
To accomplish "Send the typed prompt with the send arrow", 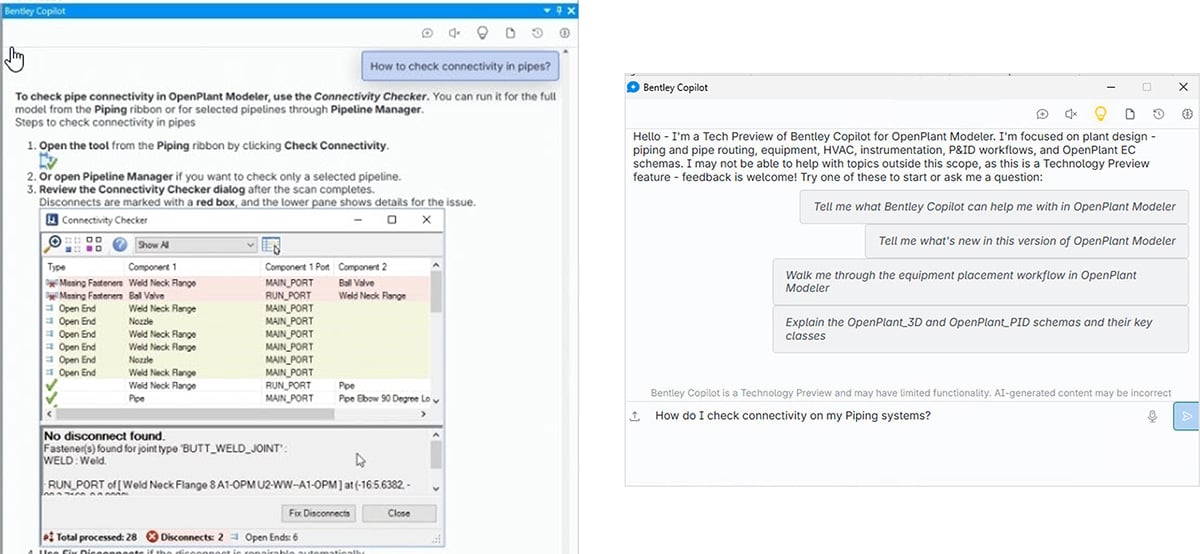I will click(1187, 416).
